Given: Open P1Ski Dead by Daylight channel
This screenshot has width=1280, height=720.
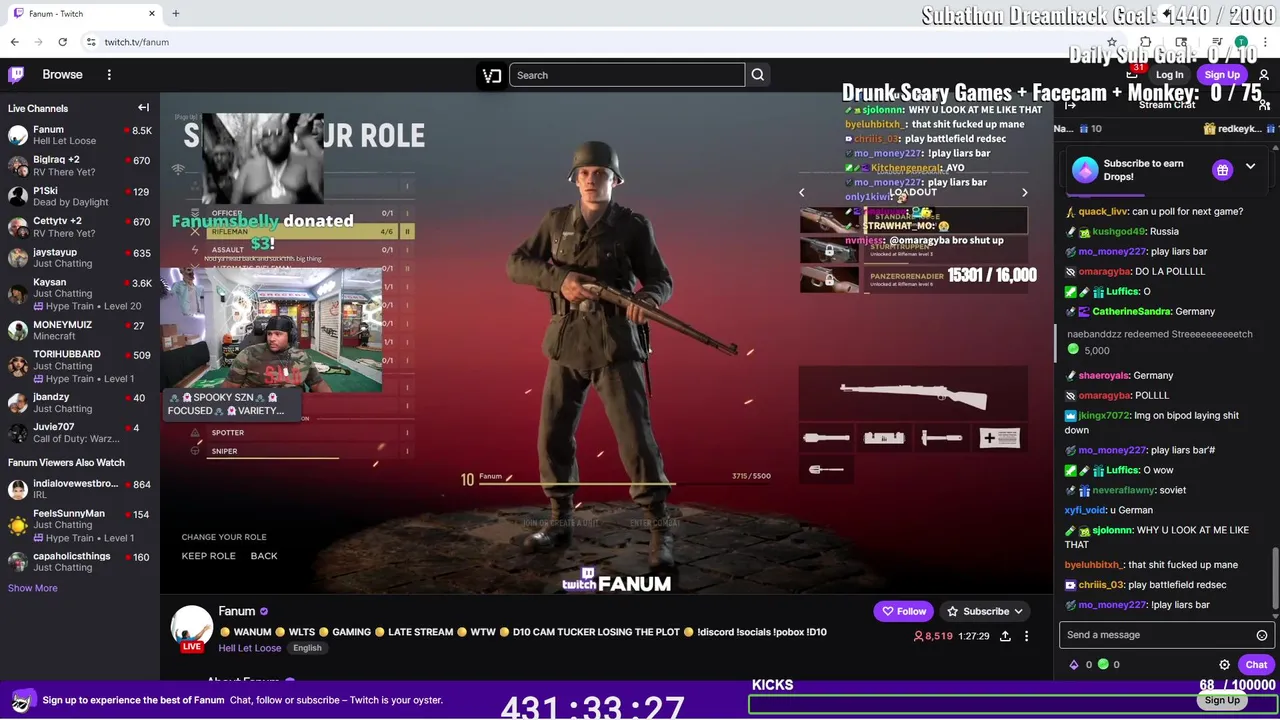Looking at the screenshot, I should point(79,196).
